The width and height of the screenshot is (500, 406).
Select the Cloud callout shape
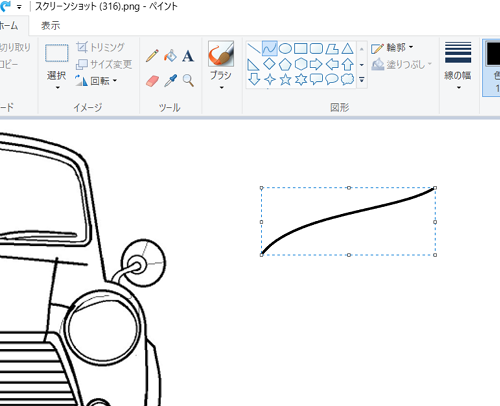pyautogui.click(x=348, y=80)
